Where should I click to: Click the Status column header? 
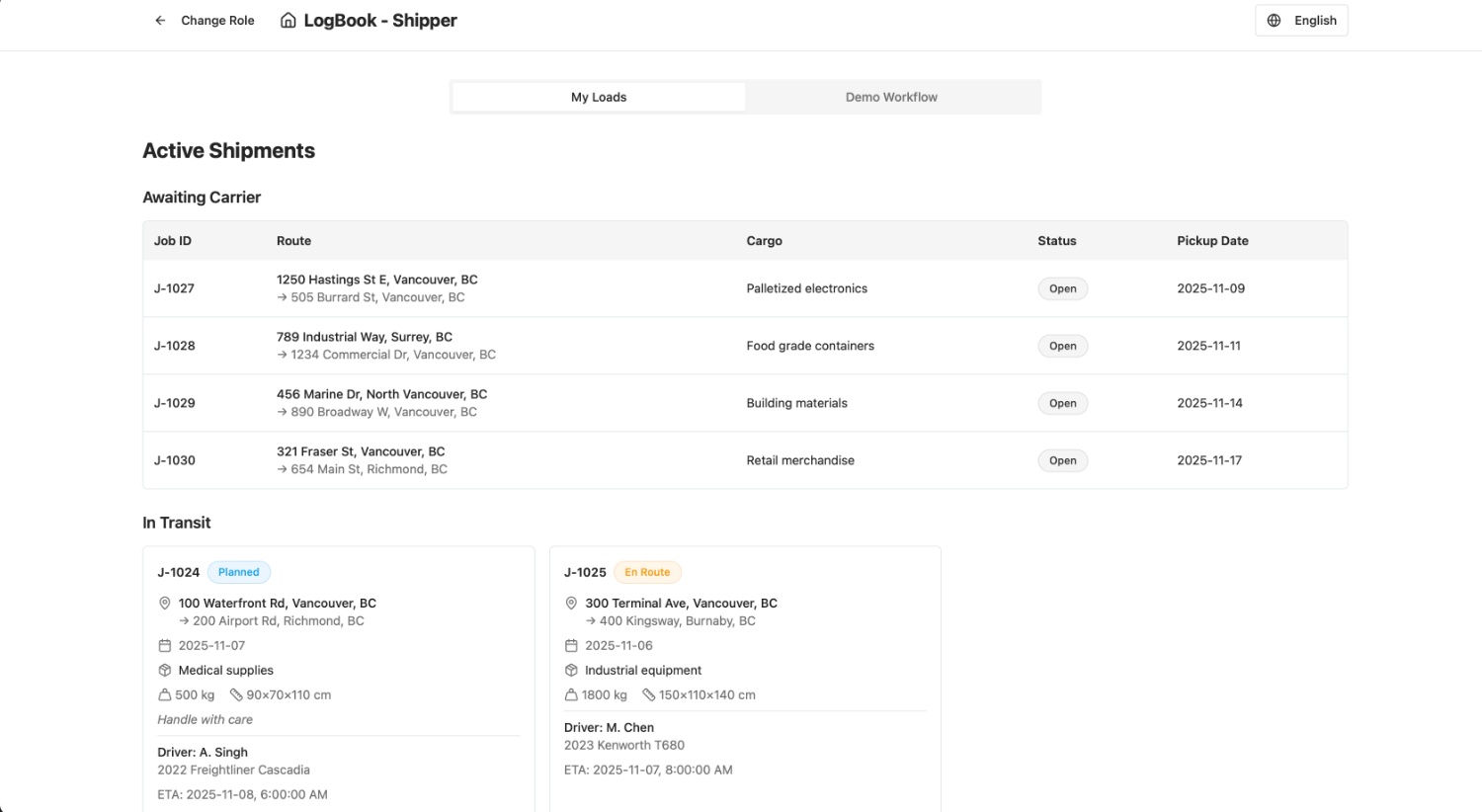(1057, 241)
